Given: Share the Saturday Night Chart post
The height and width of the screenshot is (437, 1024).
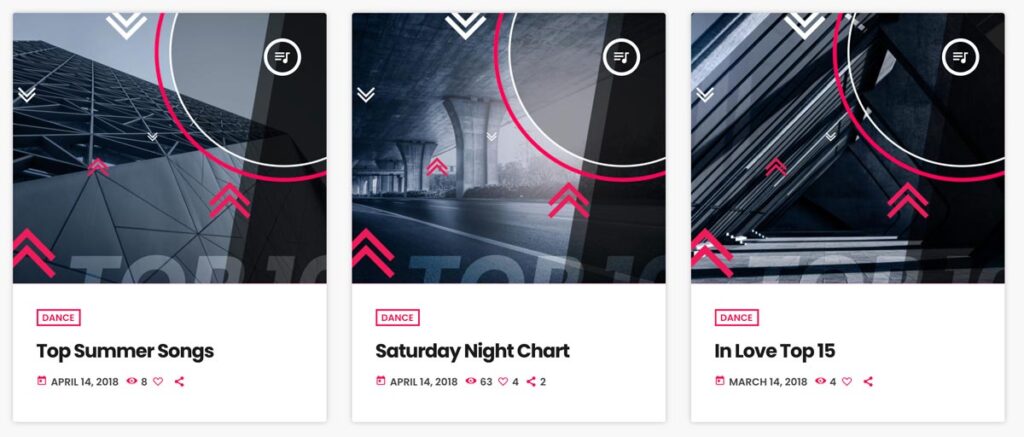Looking at the screenshot, I should click(531, 382).
